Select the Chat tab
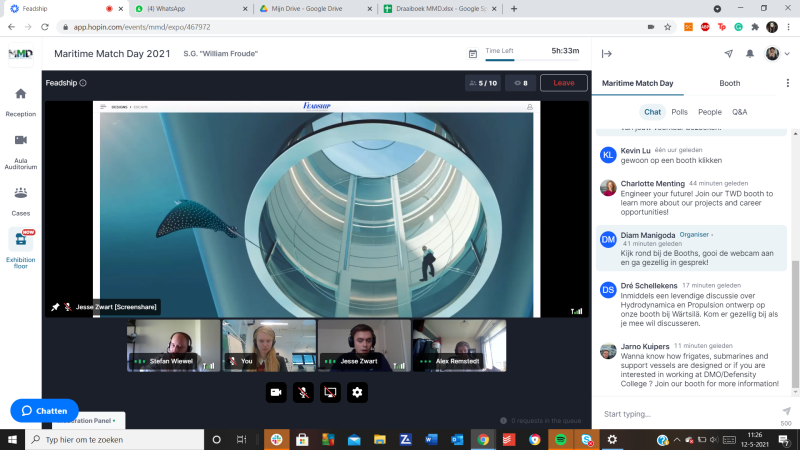This screenshot has width=800, height=450. (652, 112)
